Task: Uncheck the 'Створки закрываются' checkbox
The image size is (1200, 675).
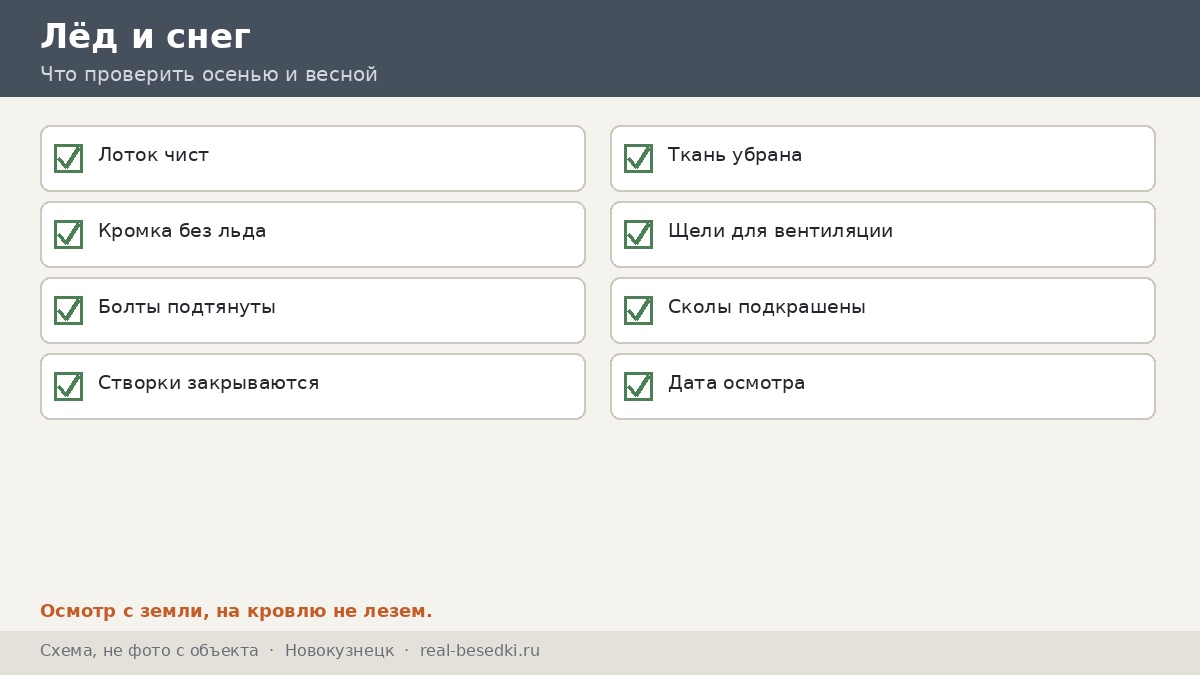Action: (x=68, y=386)
